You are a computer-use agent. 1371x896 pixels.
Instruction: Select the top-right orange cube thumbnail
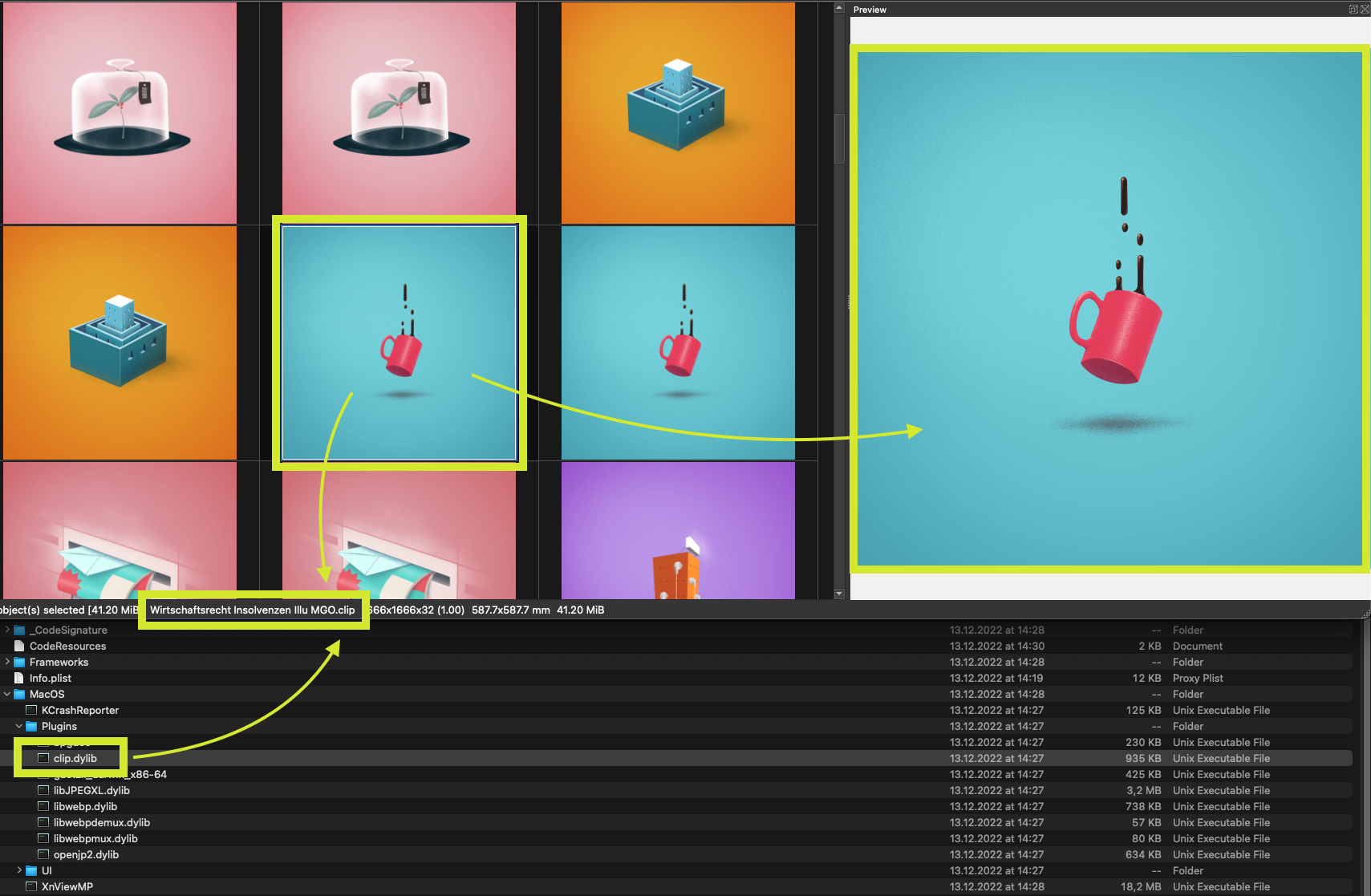coord(678,112)
